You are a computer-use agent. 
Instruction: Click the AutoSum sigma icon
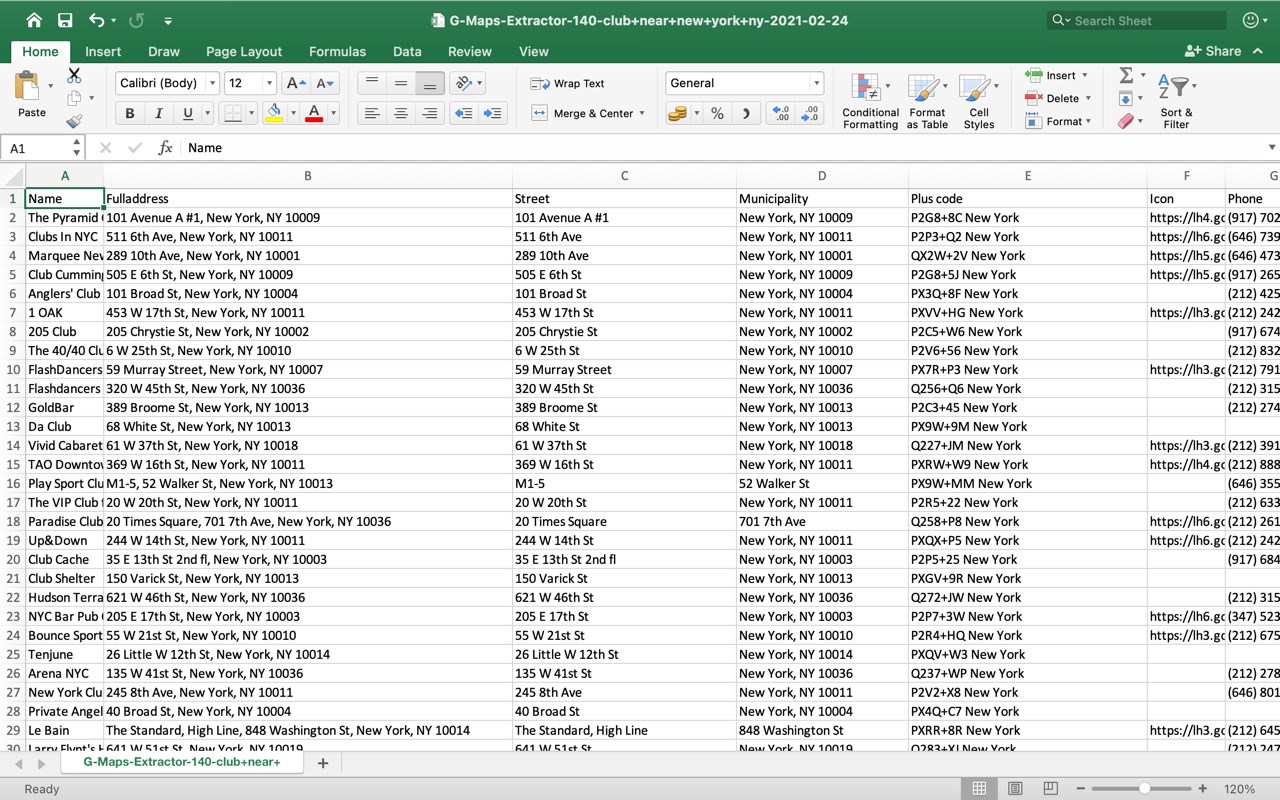click(1126, 75)
